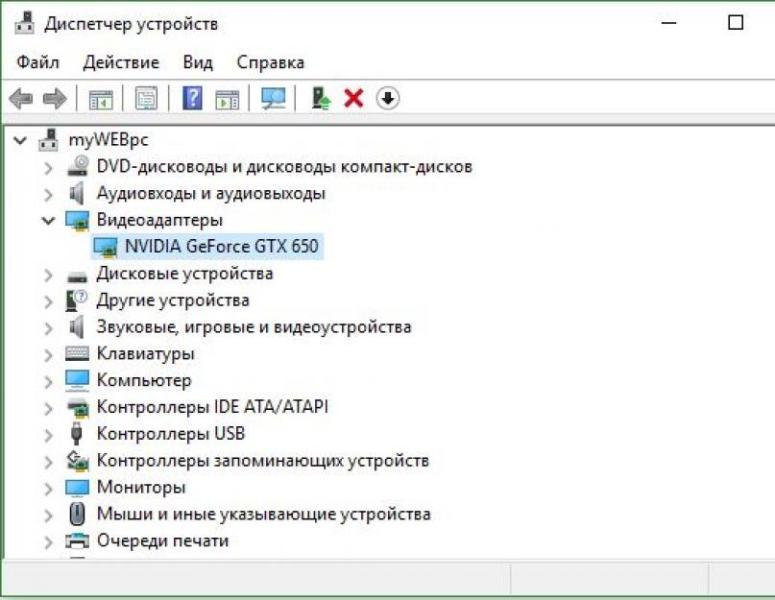Select the Мониторы label
Image resolution: width=775 pixels, height=600 pixels.
141,487
